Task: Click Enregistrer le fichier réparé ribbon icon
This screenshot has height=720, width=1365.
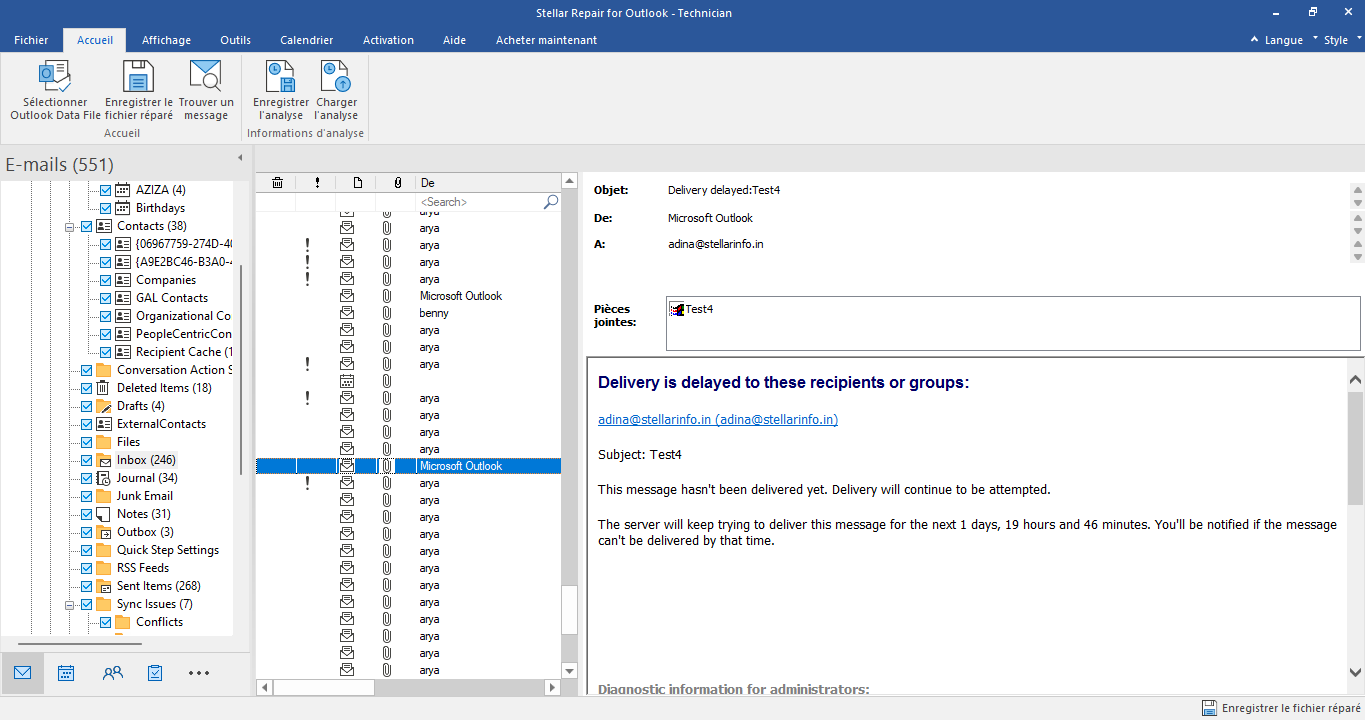Action: click(x=138, y=76)
